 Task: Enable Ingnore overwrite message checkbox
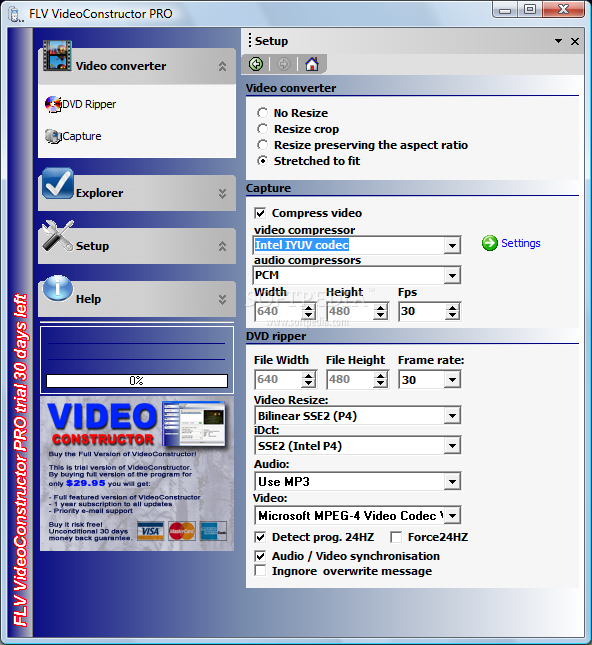click(x=260, y=571)
